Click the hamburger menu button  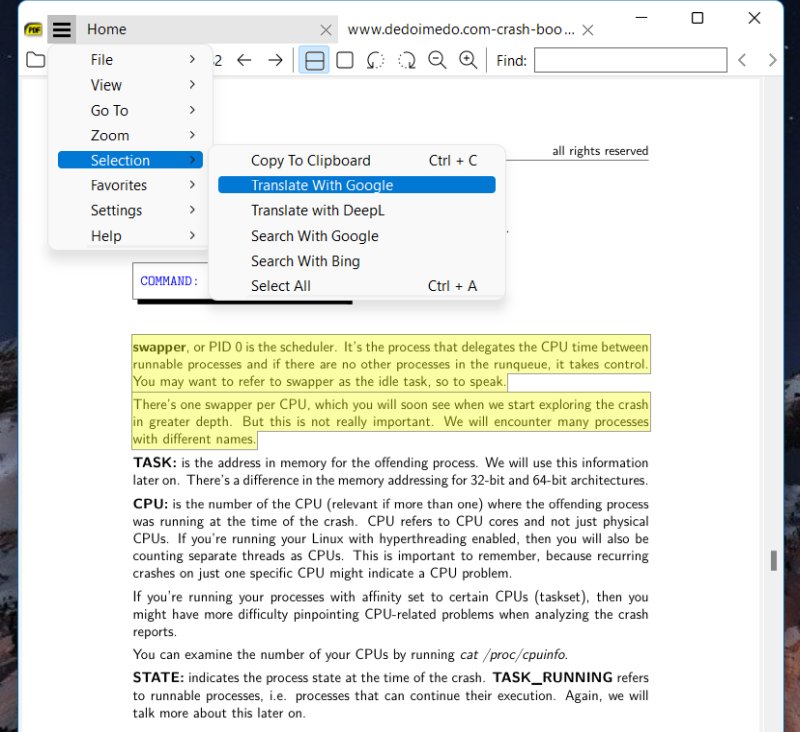point(62,30)
